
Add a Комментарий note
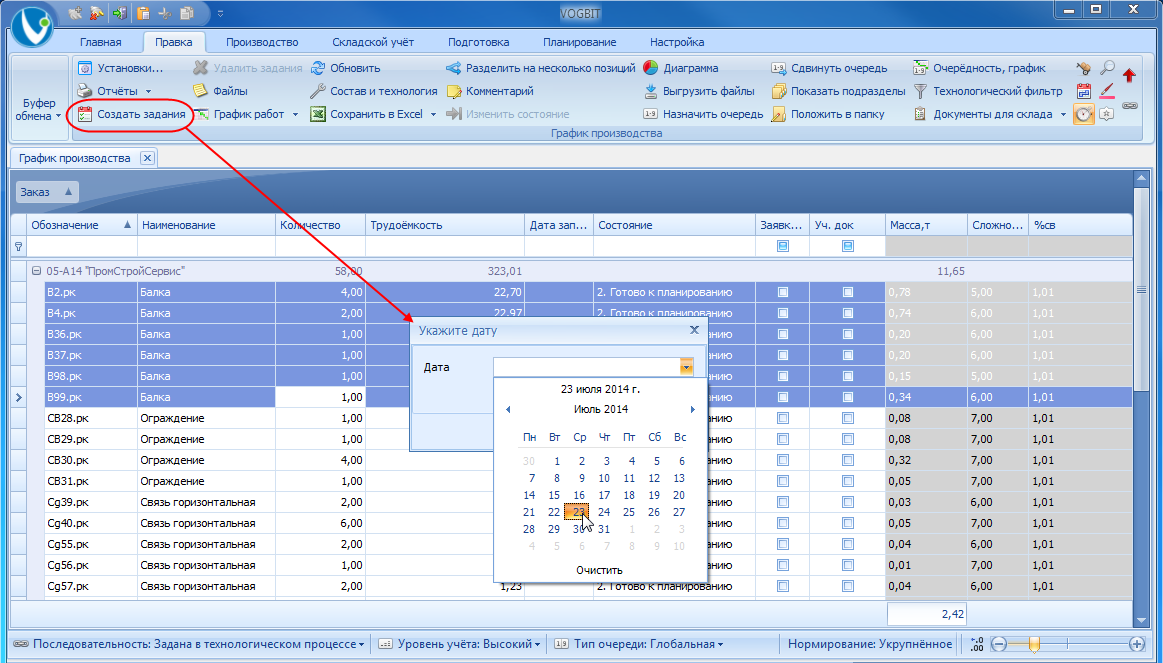coord(490,91)
